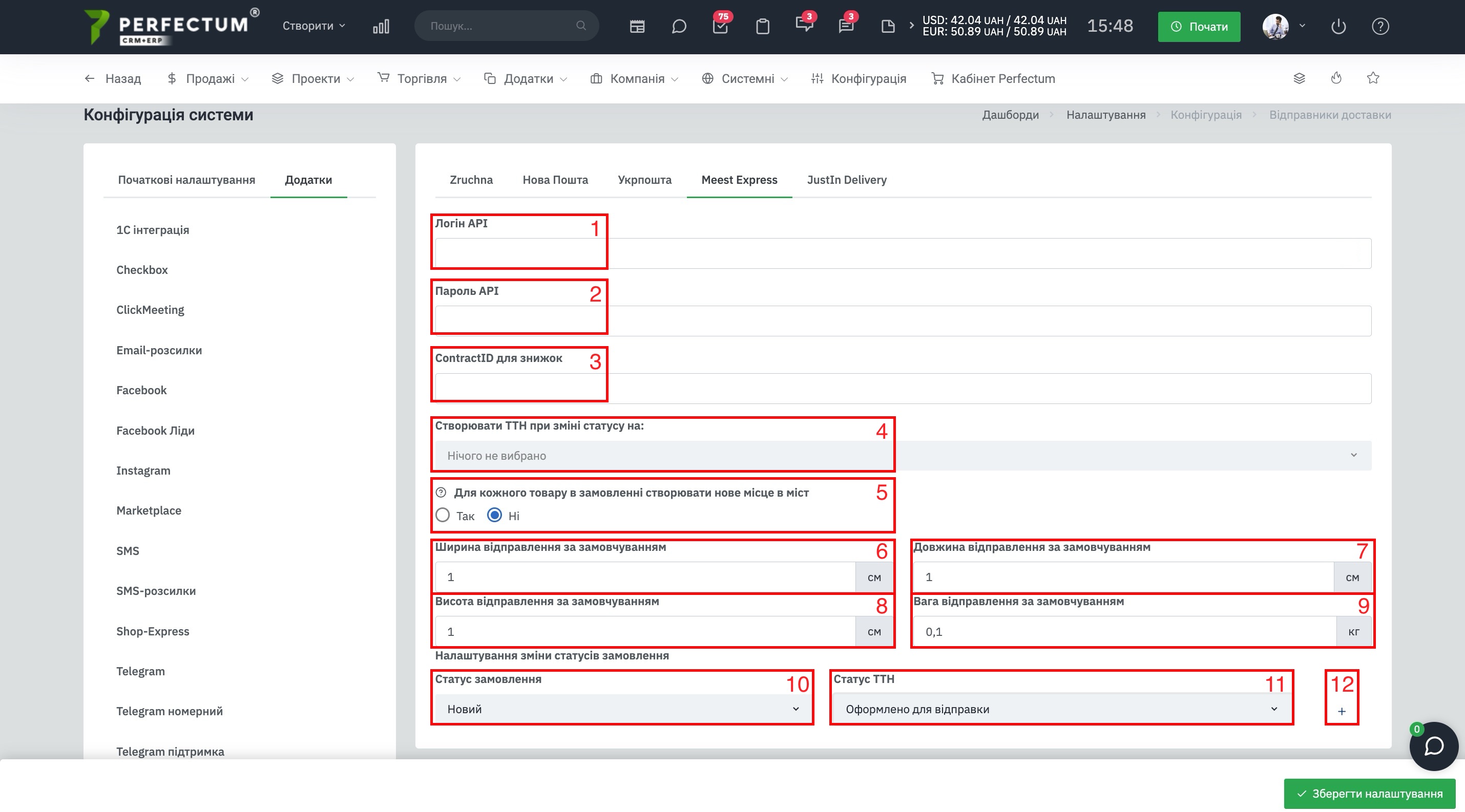
Task: Open the help question mark icon
Action: (x=1380, y=26)
